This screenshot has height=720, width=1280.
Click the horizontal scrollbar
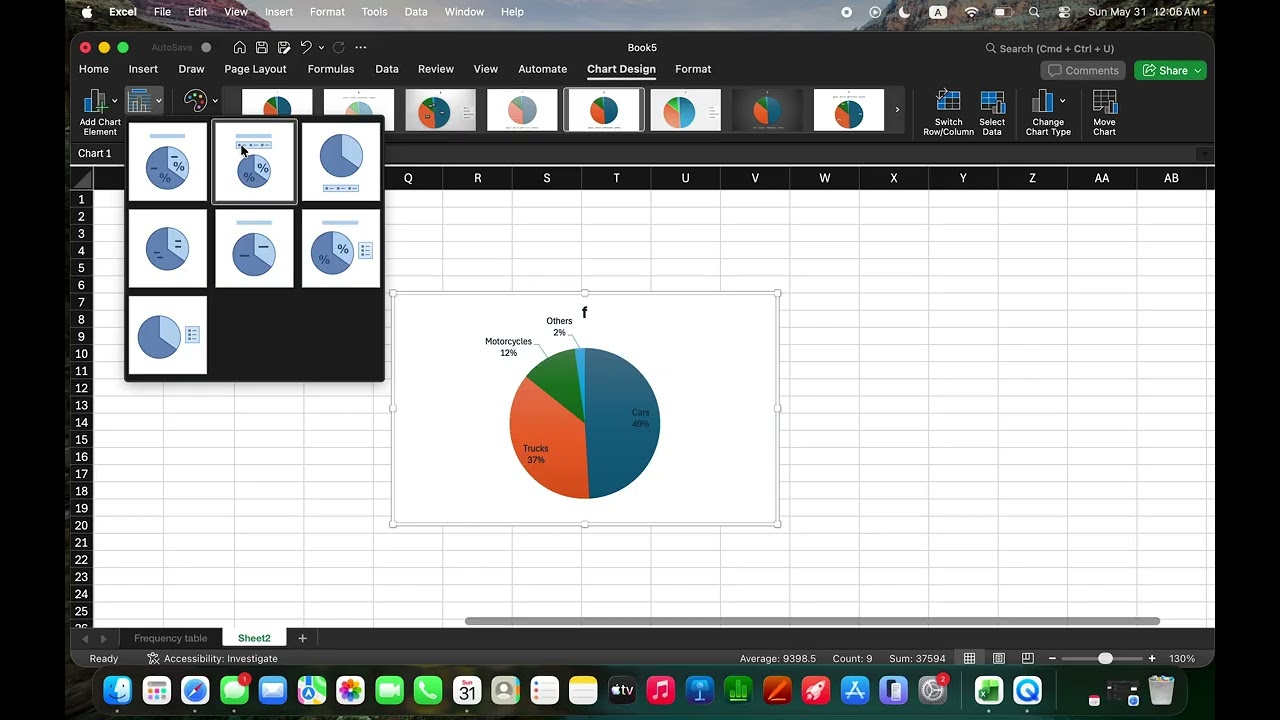[812, 621]
